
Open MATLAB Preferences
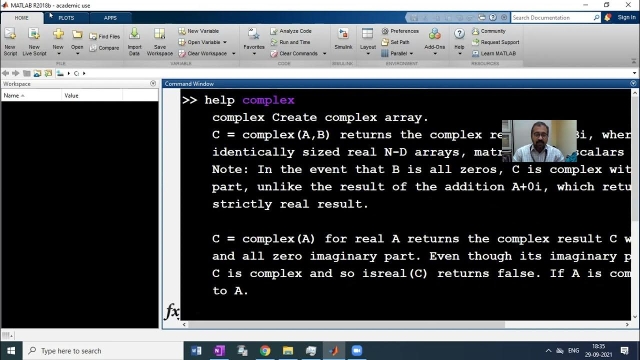(x=400, y=31)
